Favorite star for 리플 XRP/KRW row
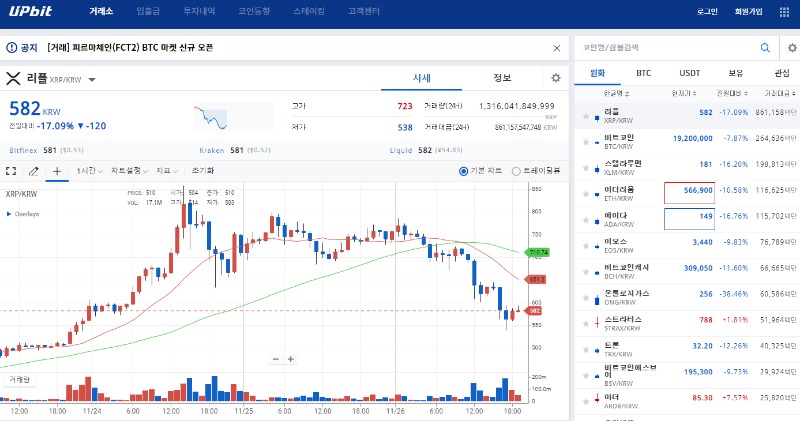Image resolution: width=800 pixels, height=421 pixels. coord(586,116)
